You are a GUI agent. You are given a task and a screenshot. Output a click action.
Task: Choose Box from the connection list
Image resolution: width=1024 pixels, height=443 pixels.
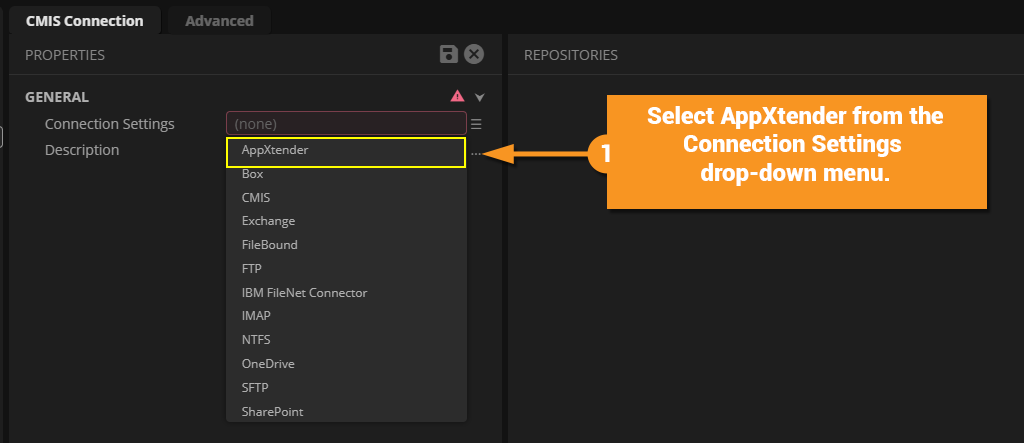[x=253, y=173]
